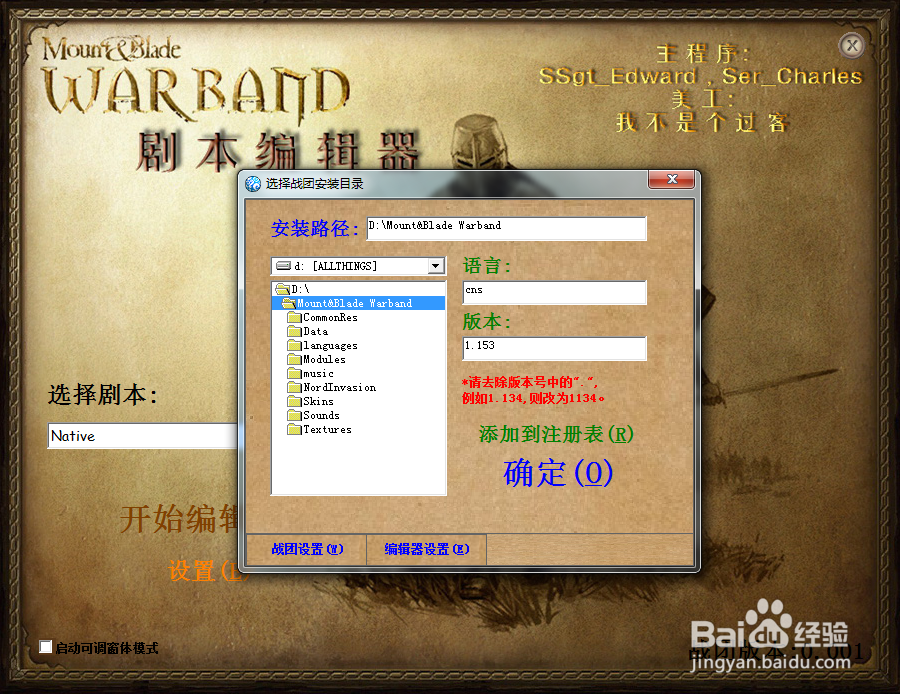
Task: Close the install directory dialog
Action: click(x=672, y=179)
